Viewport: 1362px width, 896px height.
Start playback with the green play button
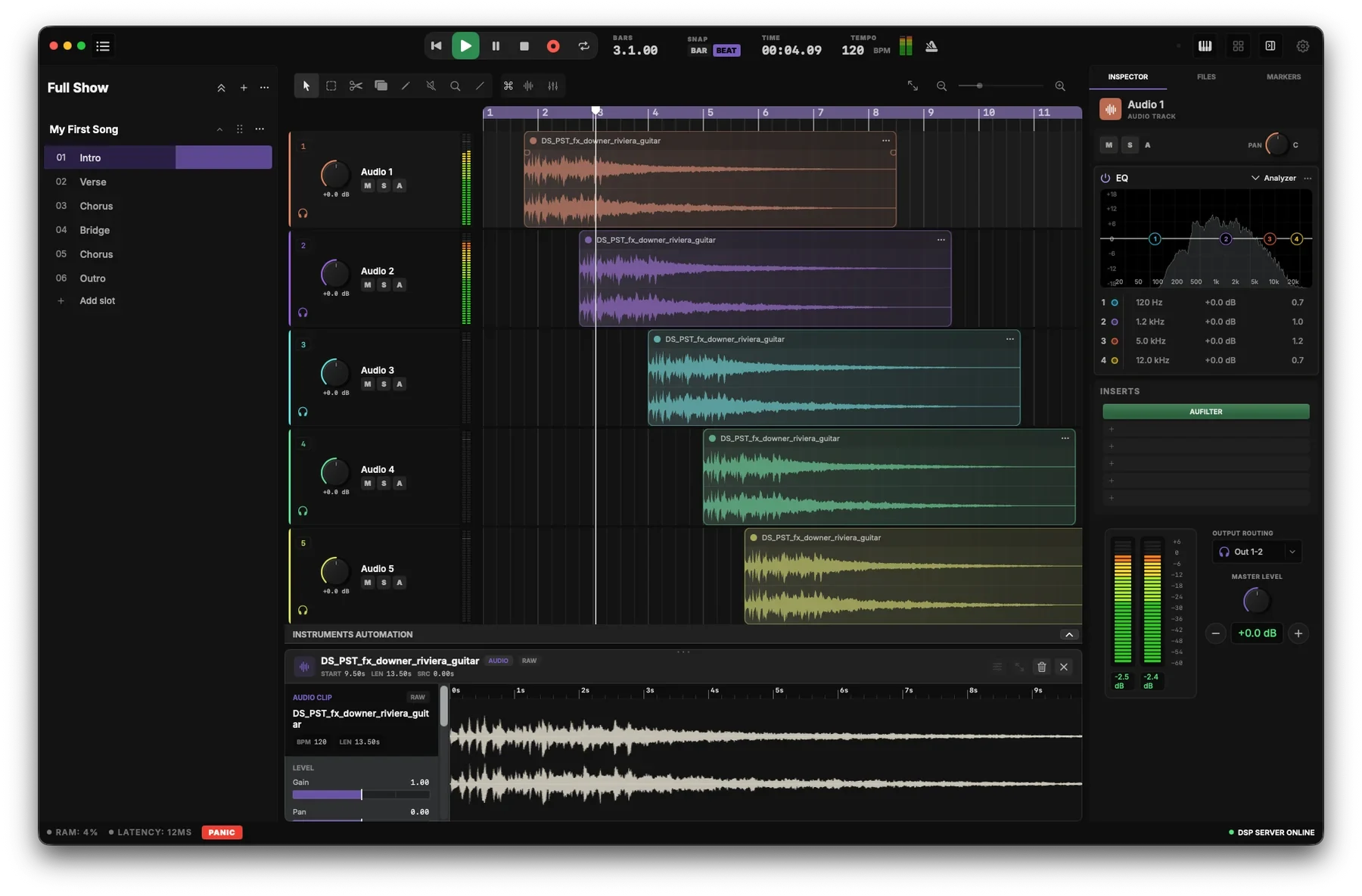[x=465, y=46]
